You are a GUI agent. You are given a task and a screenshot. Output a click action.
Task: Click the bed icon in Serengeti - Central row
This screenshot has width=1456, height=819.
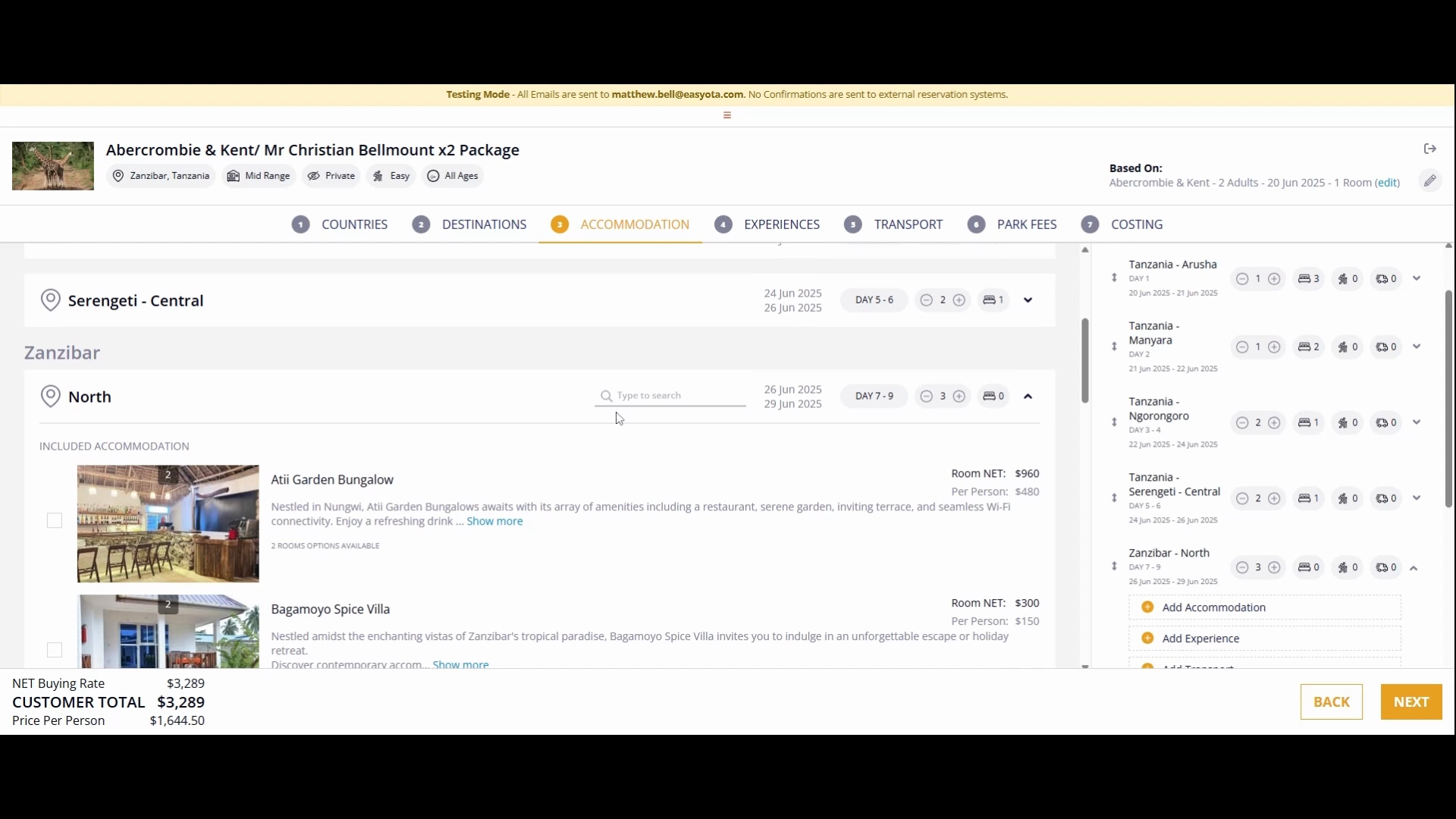[x=990, y=300]
